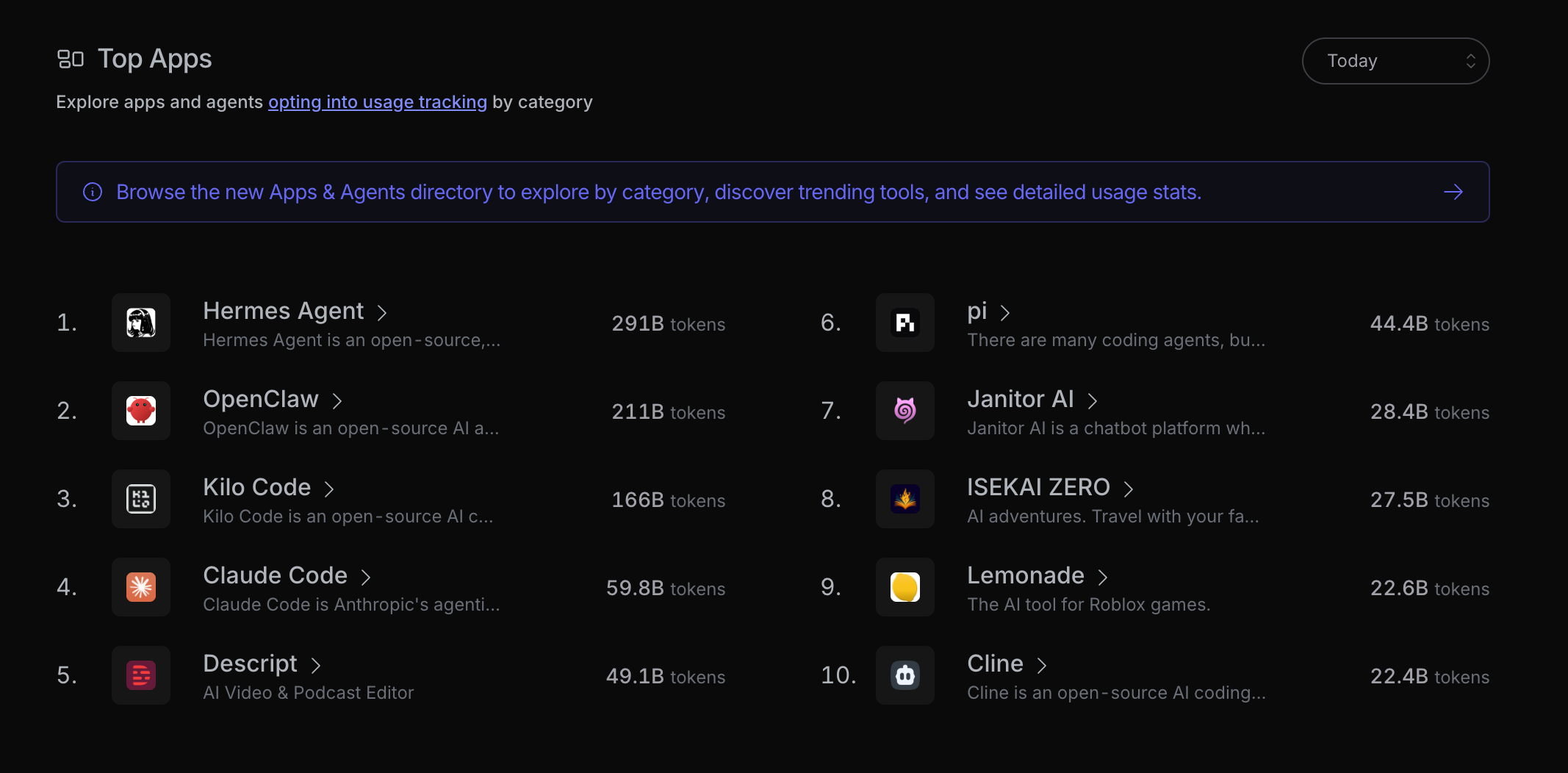The width and height of the screenshot is (1568, 773).
Task: Click the Claude Code orange starburst icon
Action: coord(141,587)
